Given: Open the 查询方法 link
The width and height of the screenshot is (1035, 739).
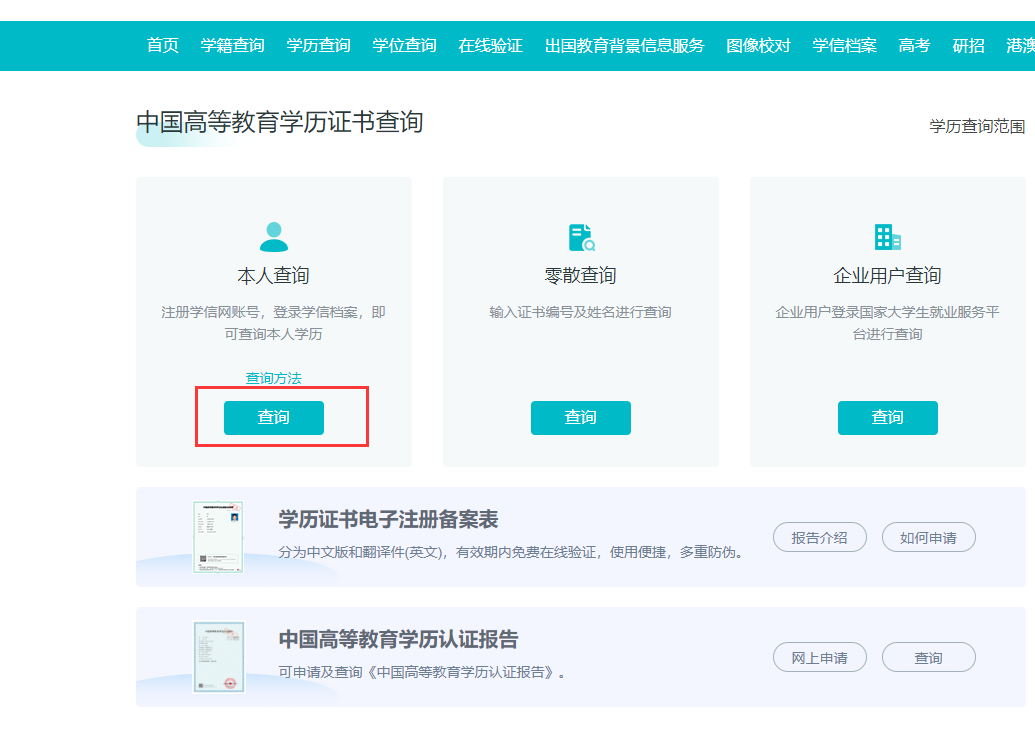Looking at the screenshot, I should click(x=273, y=378).
